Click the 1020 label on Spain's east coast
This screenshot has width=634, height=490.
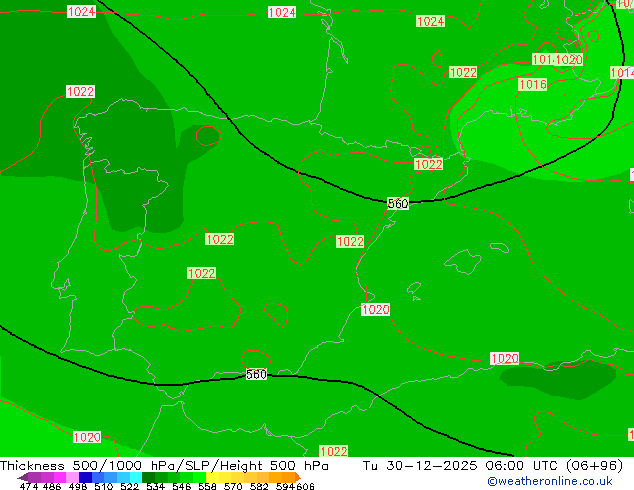click(x=376, y=310)
